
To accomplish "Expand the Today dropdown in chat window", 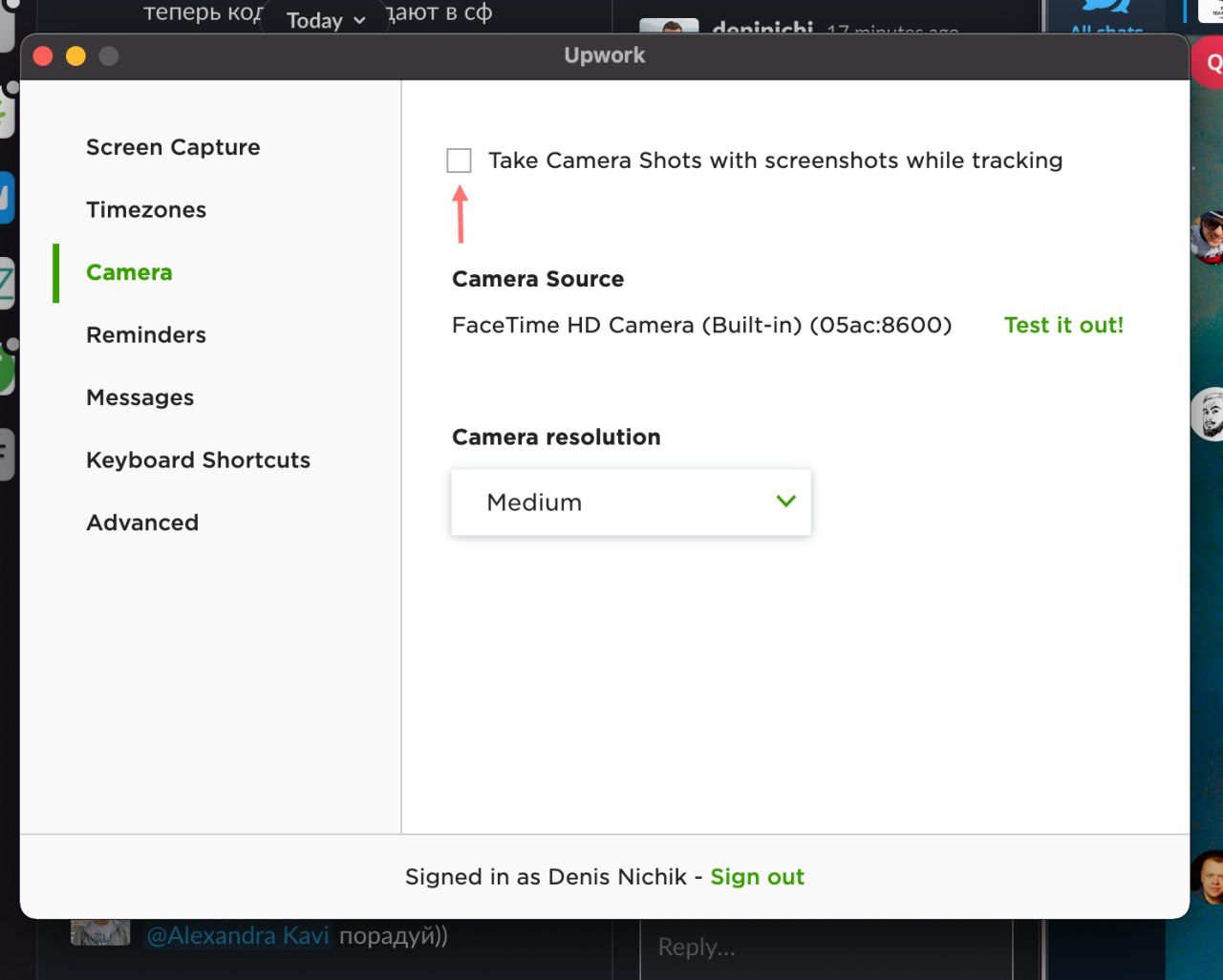I will click(x=326, y=20).
